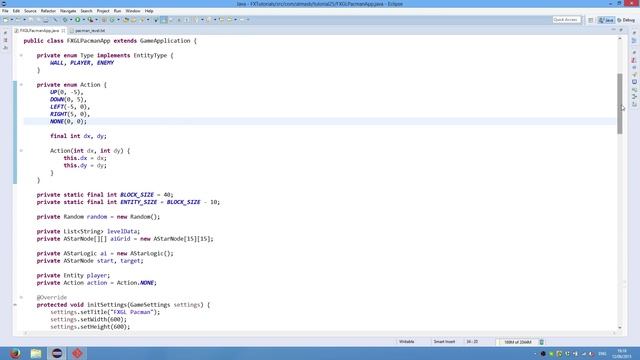
Task: Click the Eclipse icon on the taskbar
Action: (x=57, y=353)
